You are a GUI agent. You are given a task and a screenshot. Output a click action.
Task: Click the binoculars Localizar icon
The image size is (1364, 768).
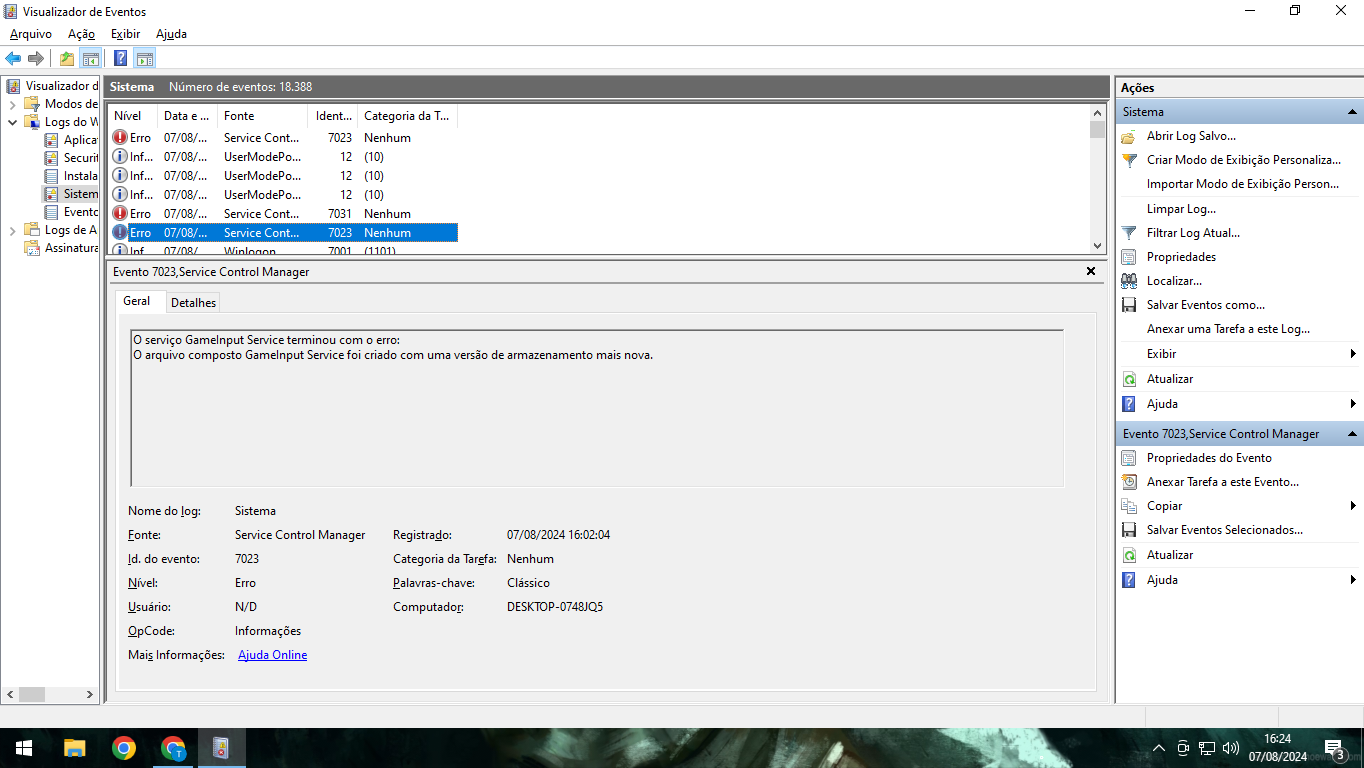(1129, 281)
